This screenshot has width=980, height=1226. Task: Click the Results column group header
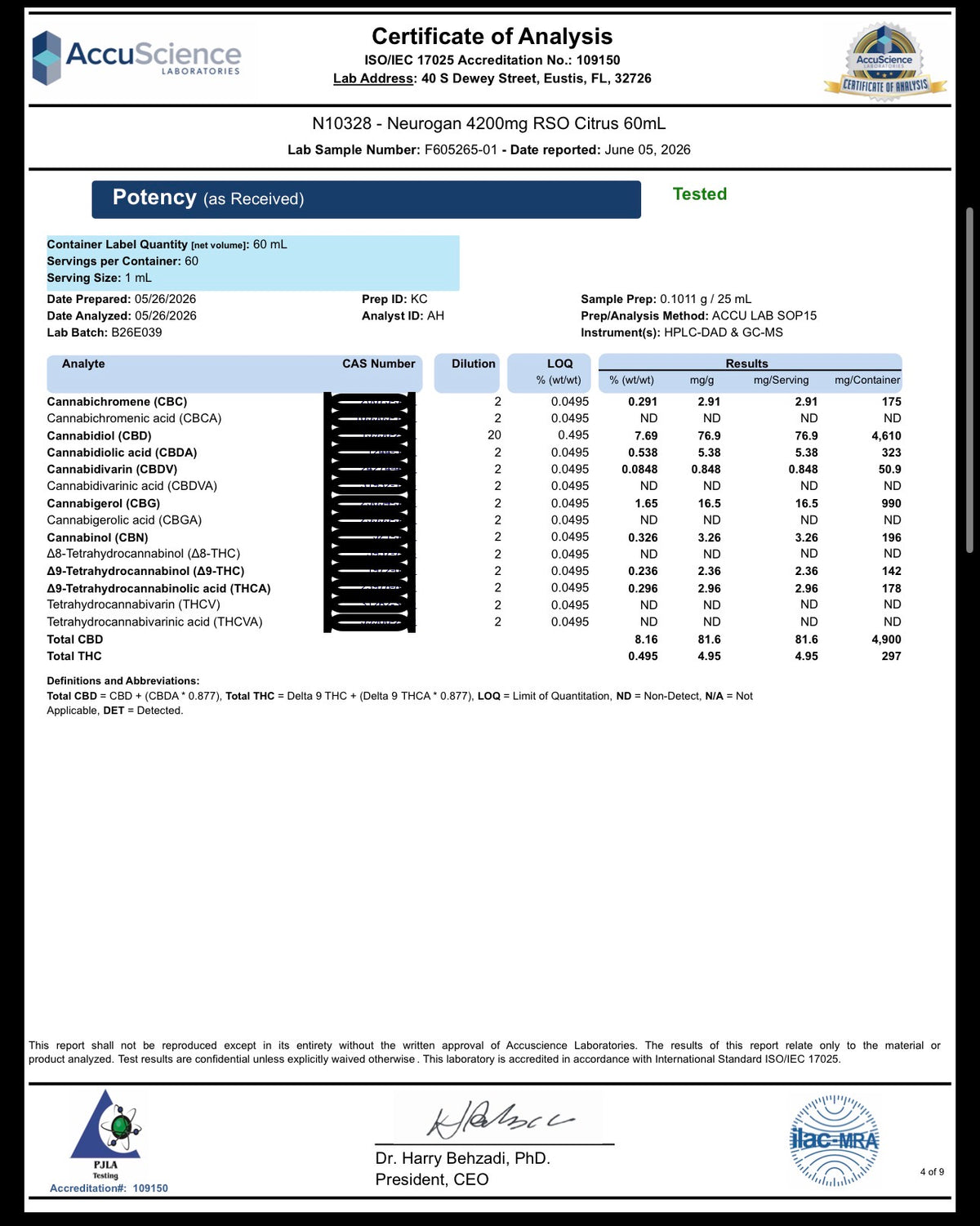tap(747, 363)
